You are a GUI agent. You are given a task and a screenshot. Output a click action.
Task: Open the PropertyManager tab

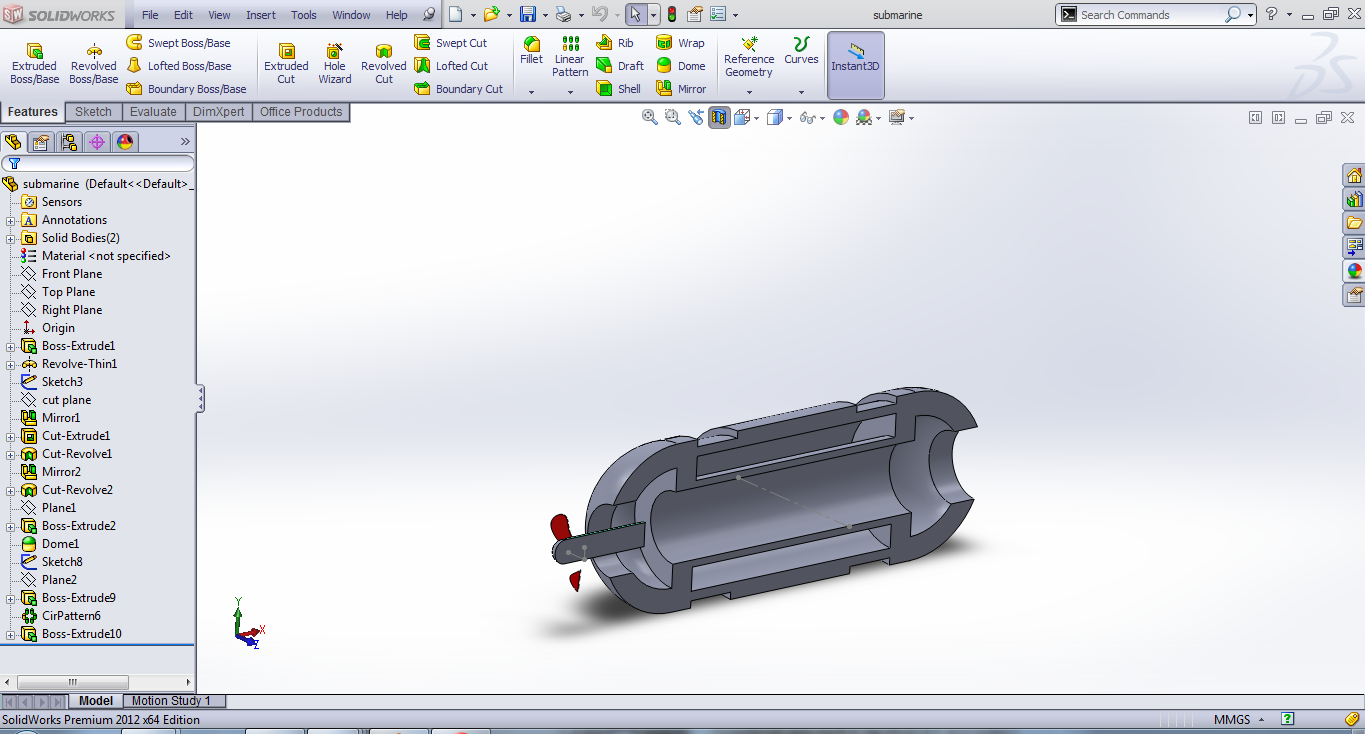[x=40, y=142]
